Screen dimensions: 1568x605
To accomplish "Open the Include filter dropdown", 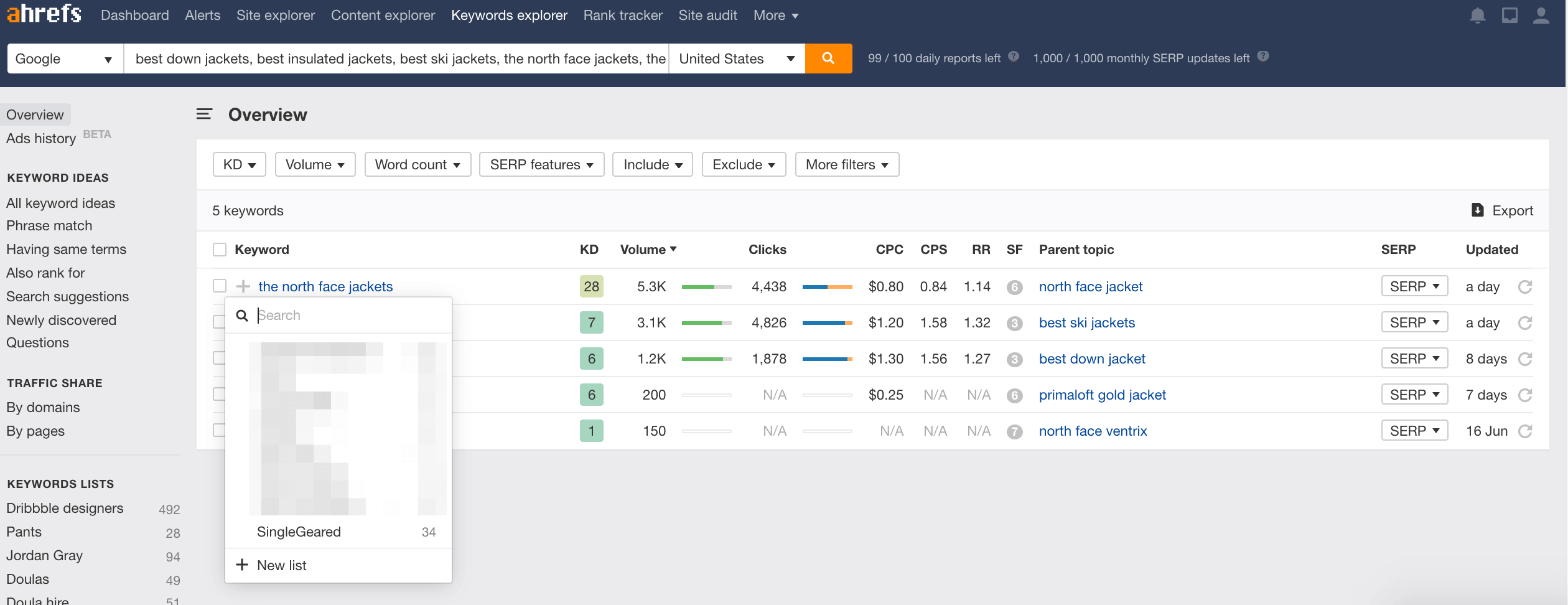I will point(652,164).
